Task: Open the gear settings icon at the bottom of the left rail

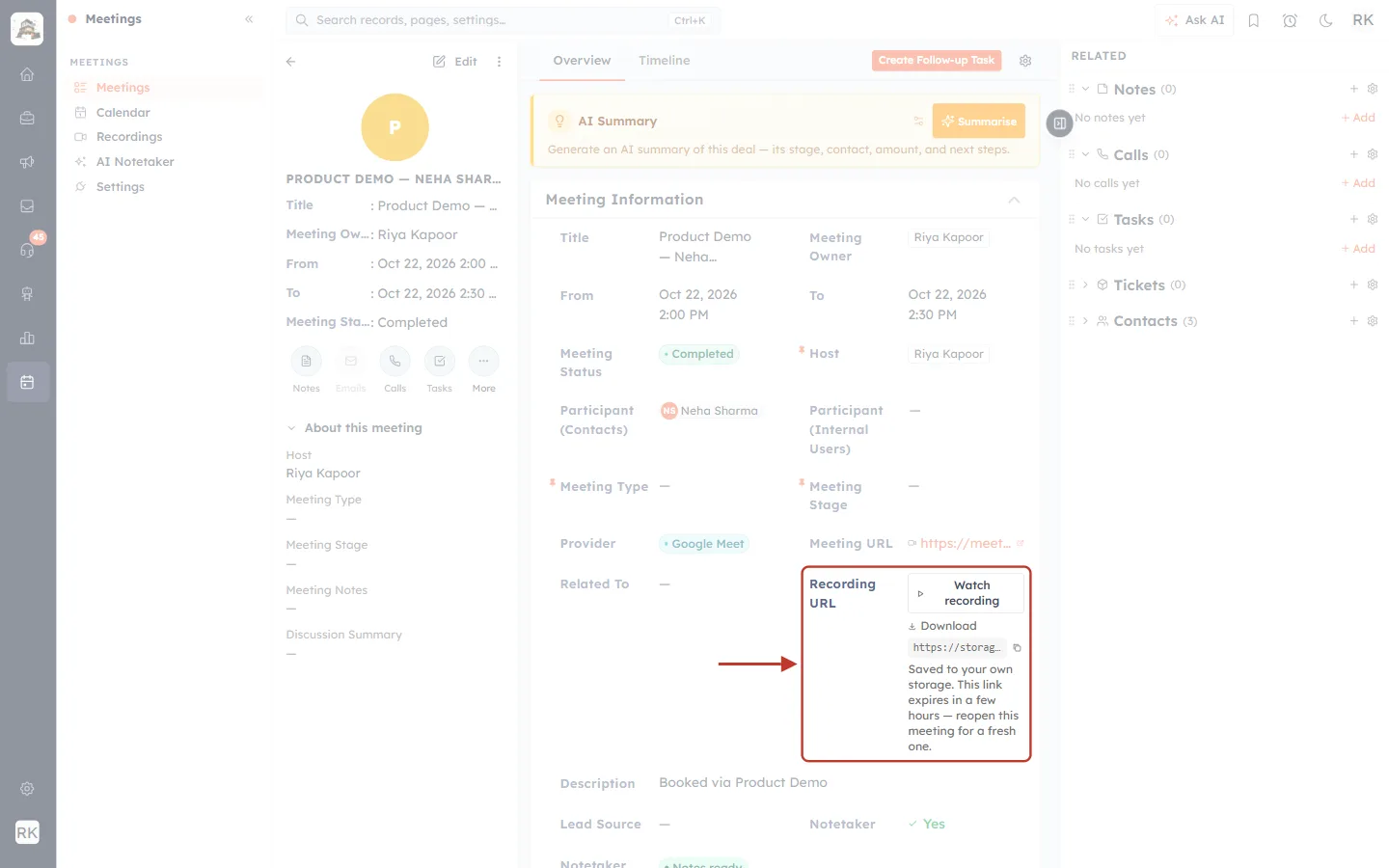Action: (x=27, y=789)
